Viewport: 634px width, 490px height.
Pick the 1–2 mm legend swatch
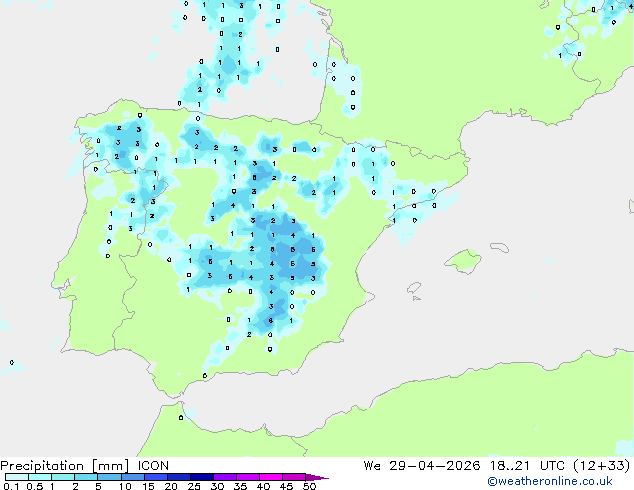click(x=63, y=477)
